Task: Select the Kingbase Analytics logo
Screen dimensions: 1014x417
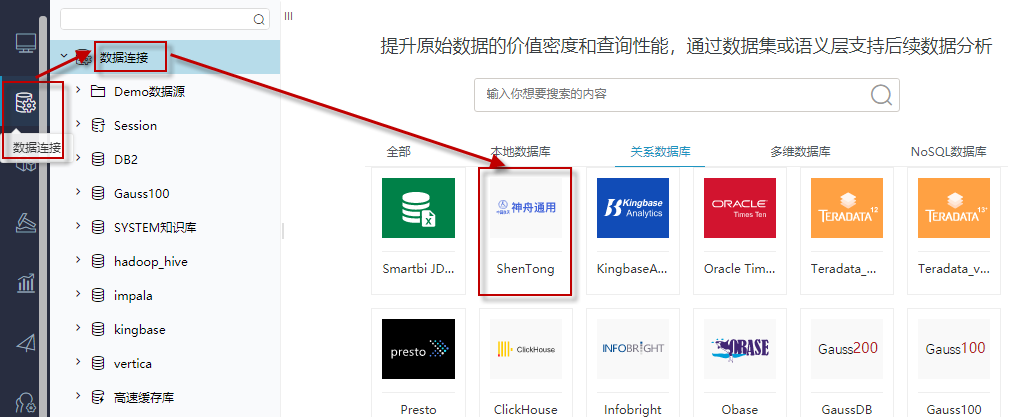Action: point(633,208)
